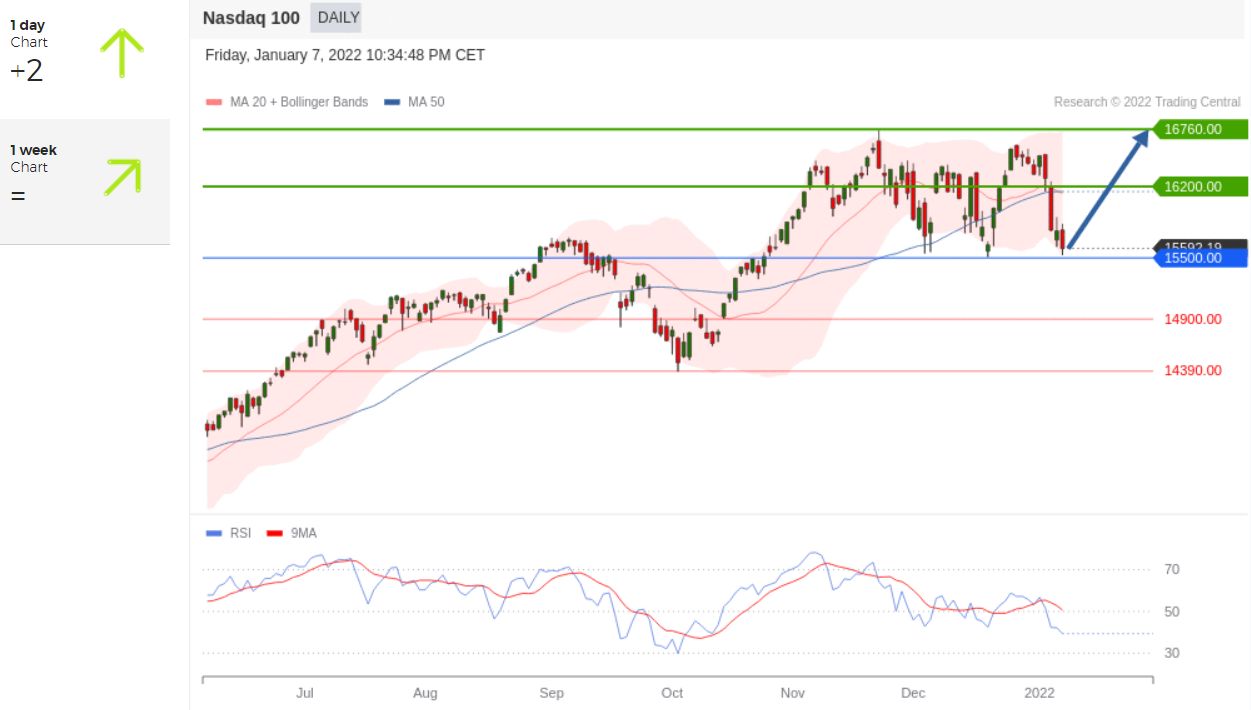This screenshot has height=710, width=1251.
Task: Click the 14900.00 support price label
Action: tap(1193, 319)
